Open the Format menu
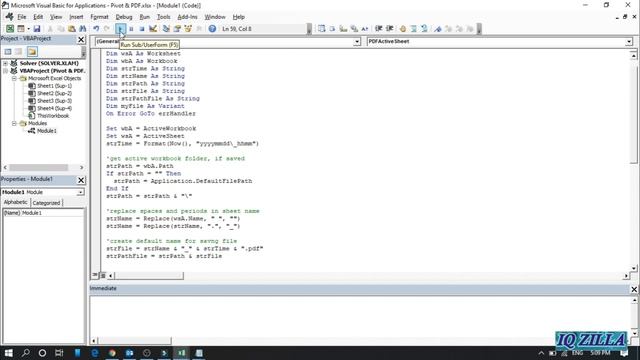This screenshot has height=360, width=640. 99,17
